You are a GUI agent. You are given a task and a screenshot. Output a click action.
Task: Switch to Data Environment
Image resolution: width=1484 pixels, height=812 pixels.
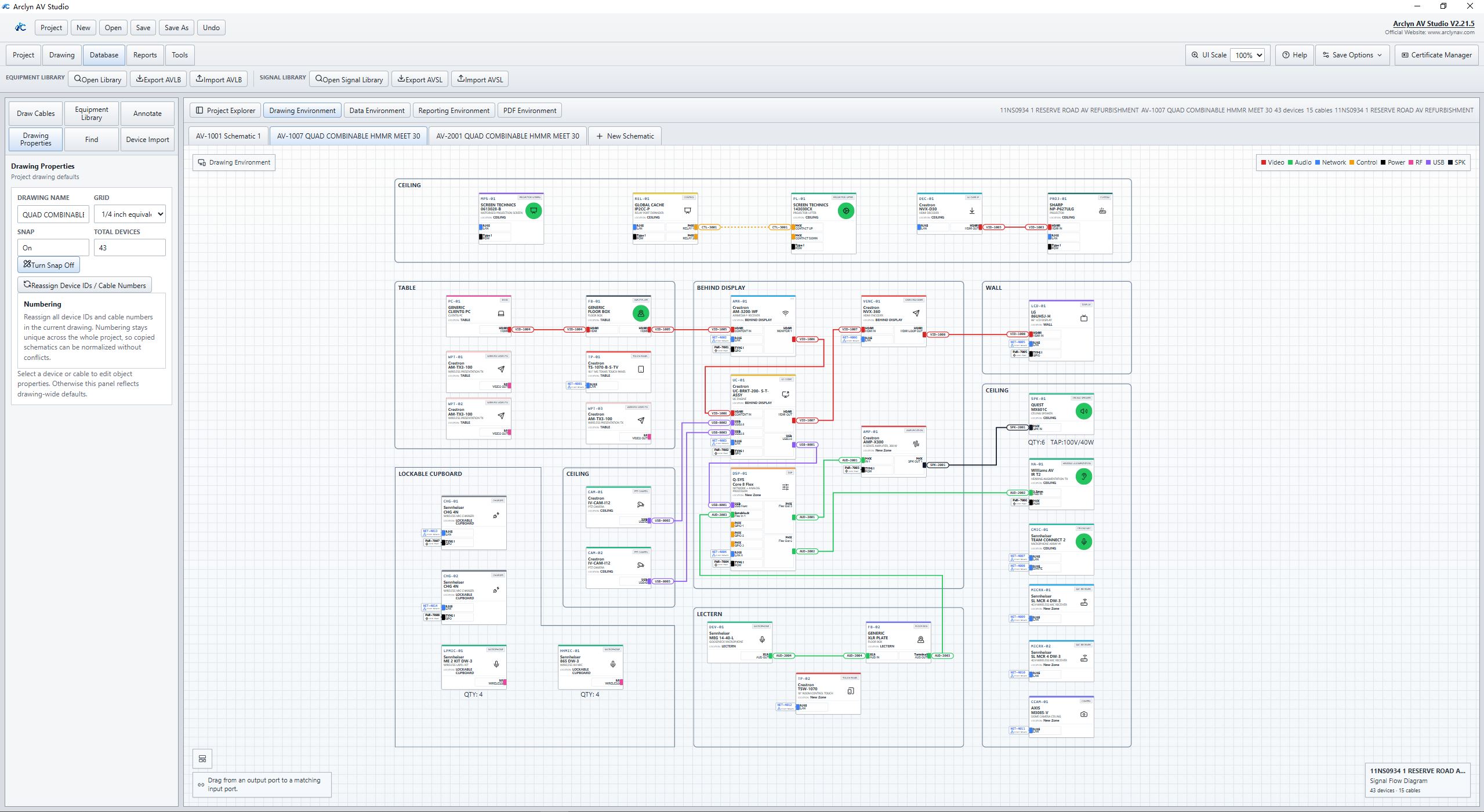(x=376, y=110)
